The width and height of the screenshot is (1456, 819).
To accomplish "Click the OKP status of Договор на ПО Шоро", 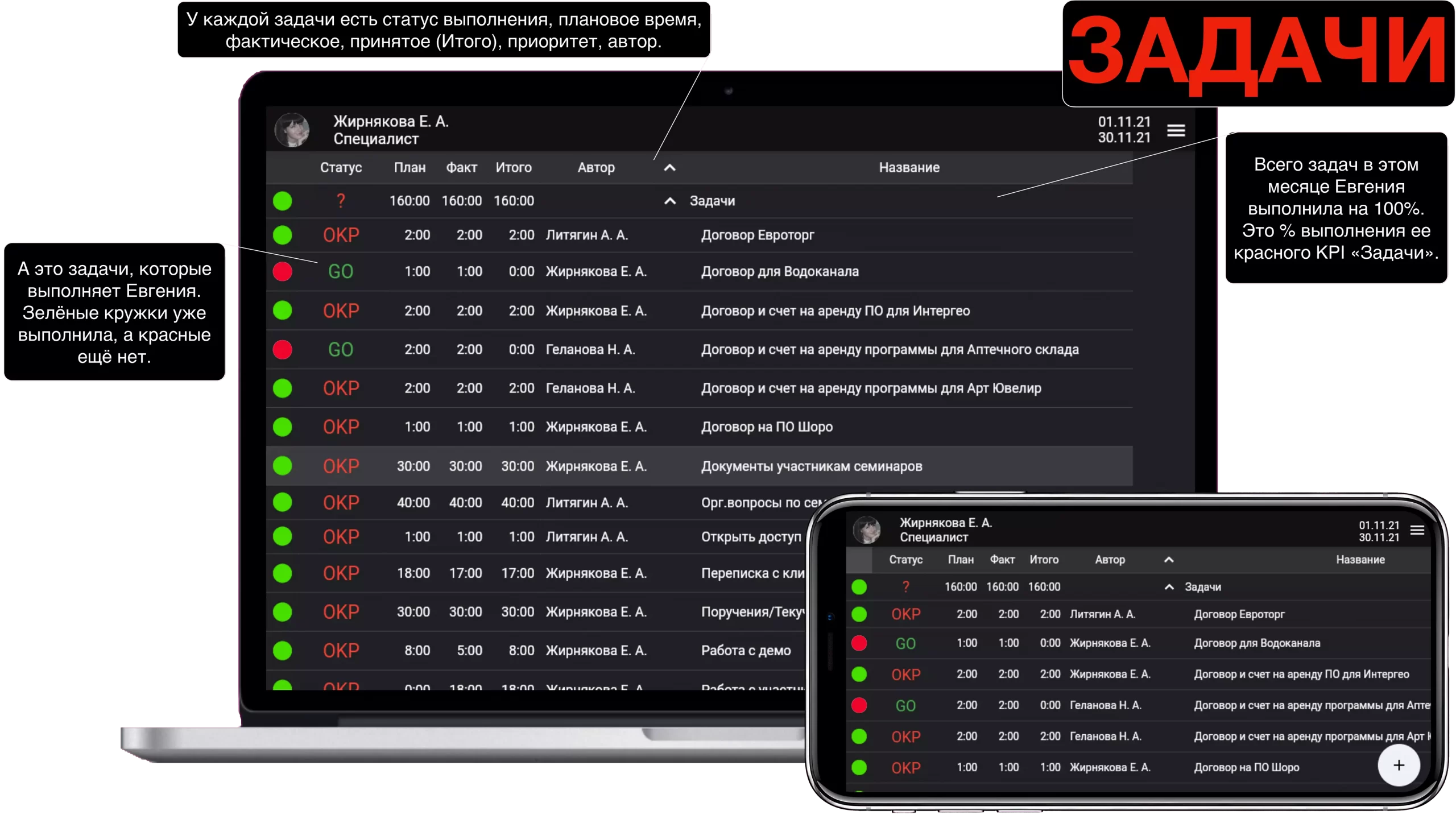I will click(341, 427).
